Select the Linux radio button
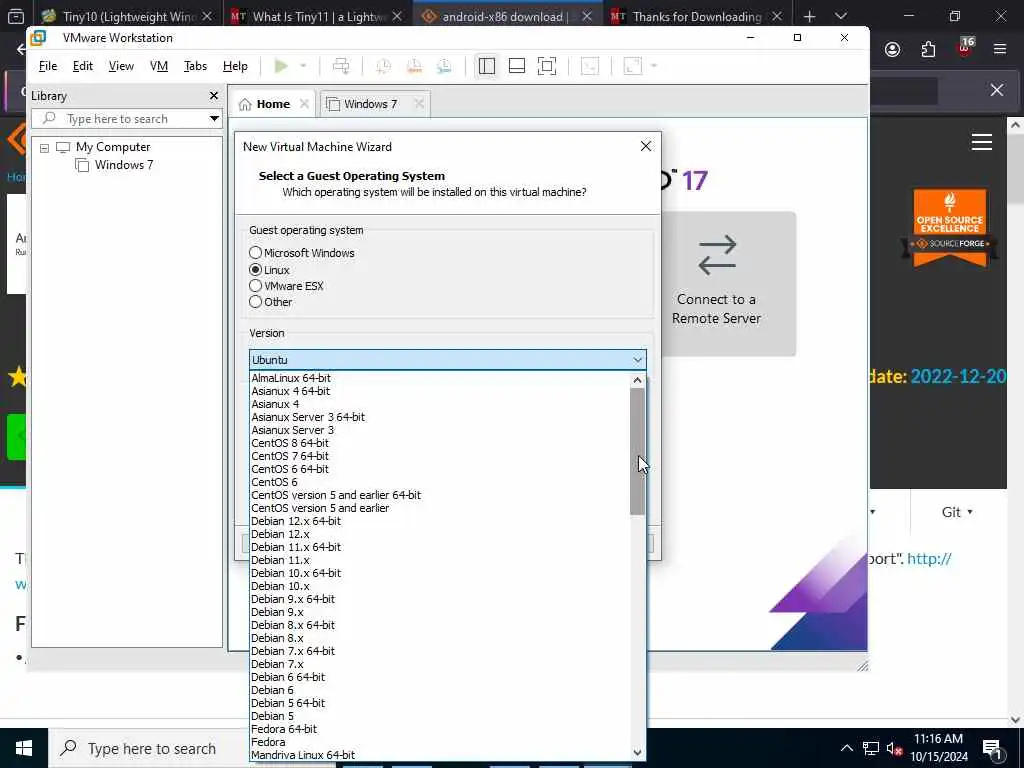Viewport: 1024px width, 768px height. click(255, 269)
